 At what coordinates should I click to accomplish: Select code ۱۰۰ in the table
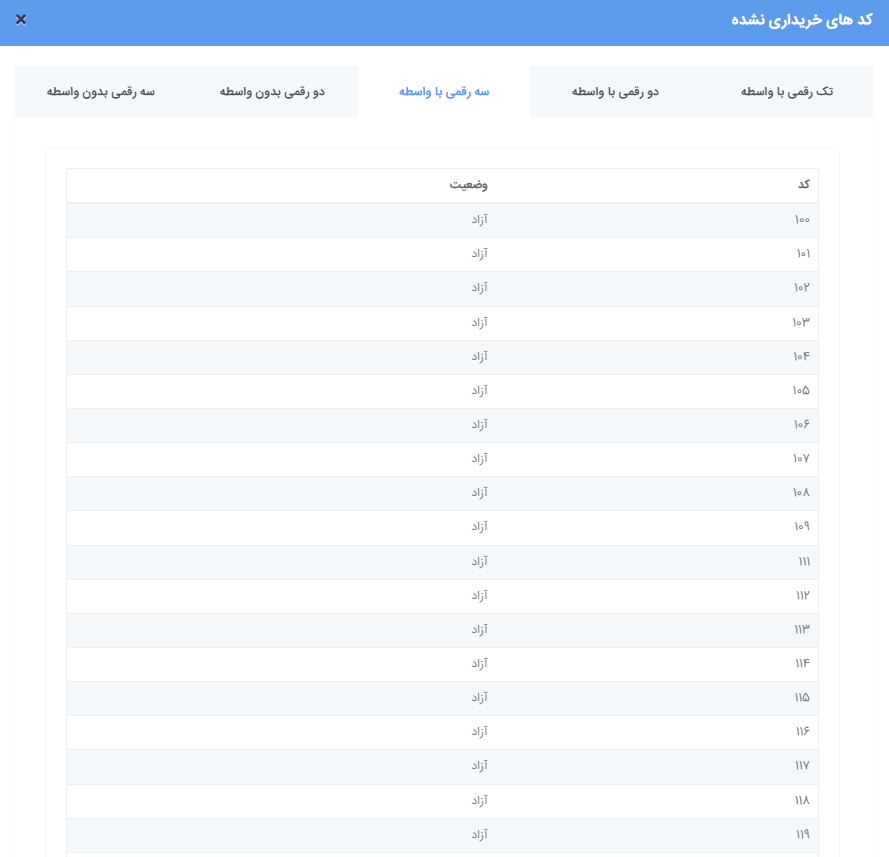pyautogui.click(x=802, y=220)
